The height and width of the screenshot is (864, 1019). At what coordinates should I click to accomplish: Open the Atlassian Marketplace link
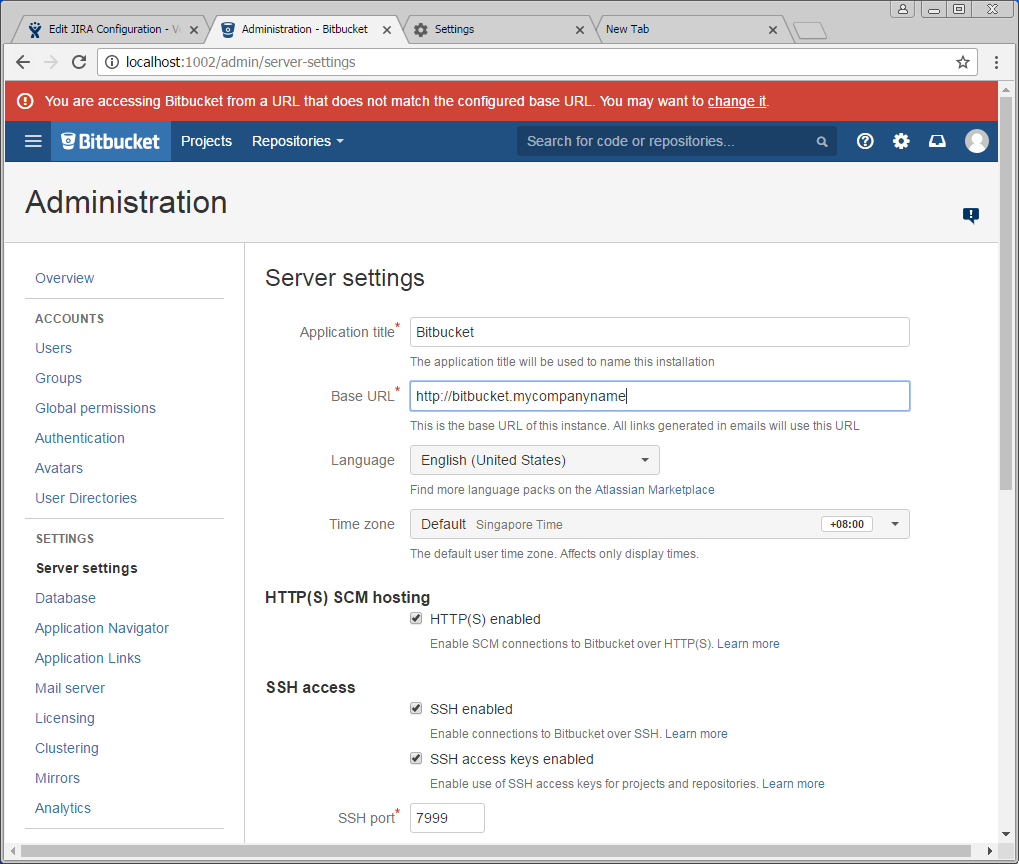pyautogui.click(x=654, y=490)
